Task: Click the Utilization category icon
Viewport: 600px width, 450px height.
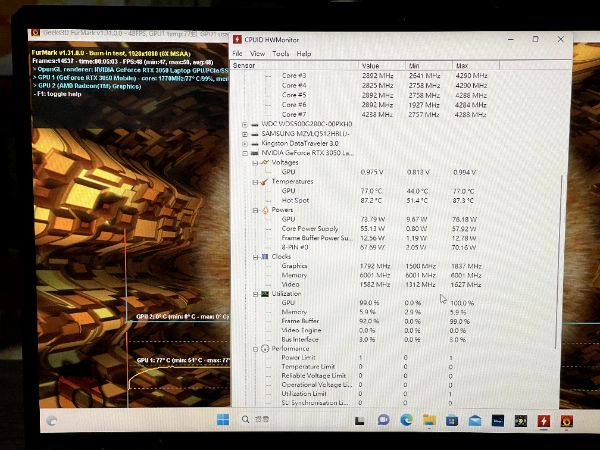Action: click(265, 294)
